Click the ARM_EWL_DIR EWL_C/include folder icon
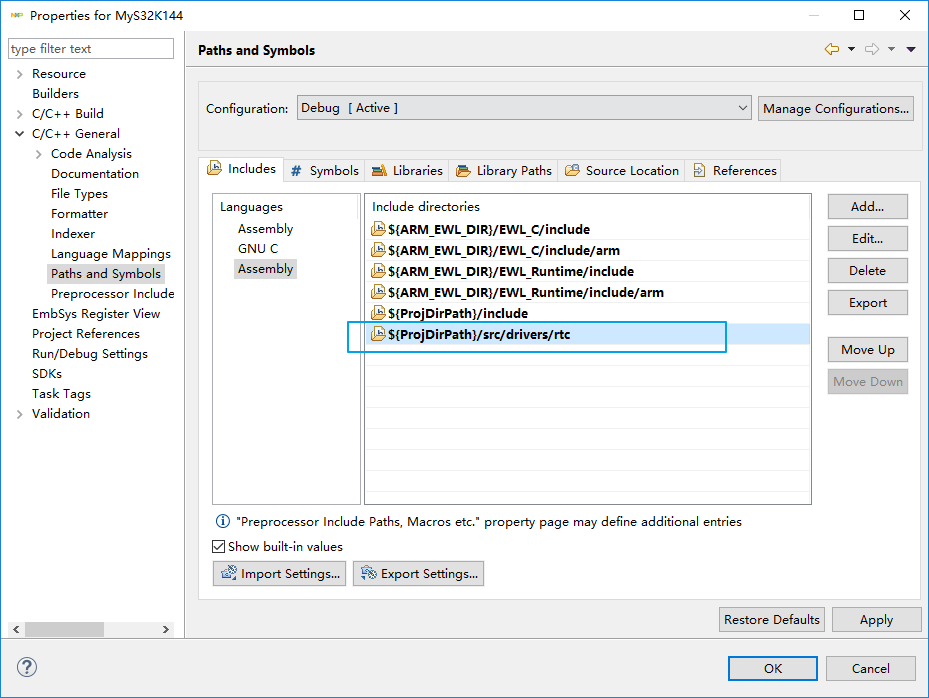 [x=378, y=229]
